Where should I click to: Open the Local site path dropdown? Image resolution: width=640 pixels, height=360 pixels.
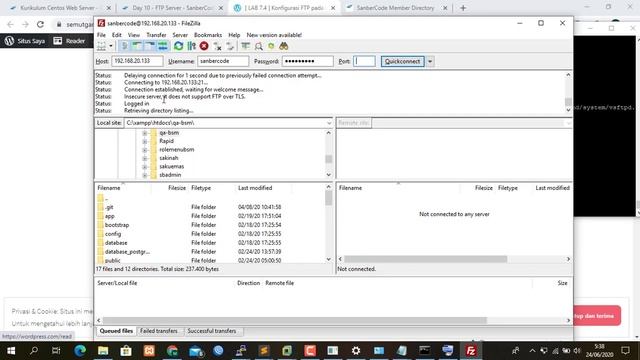[x=329, y=123]
